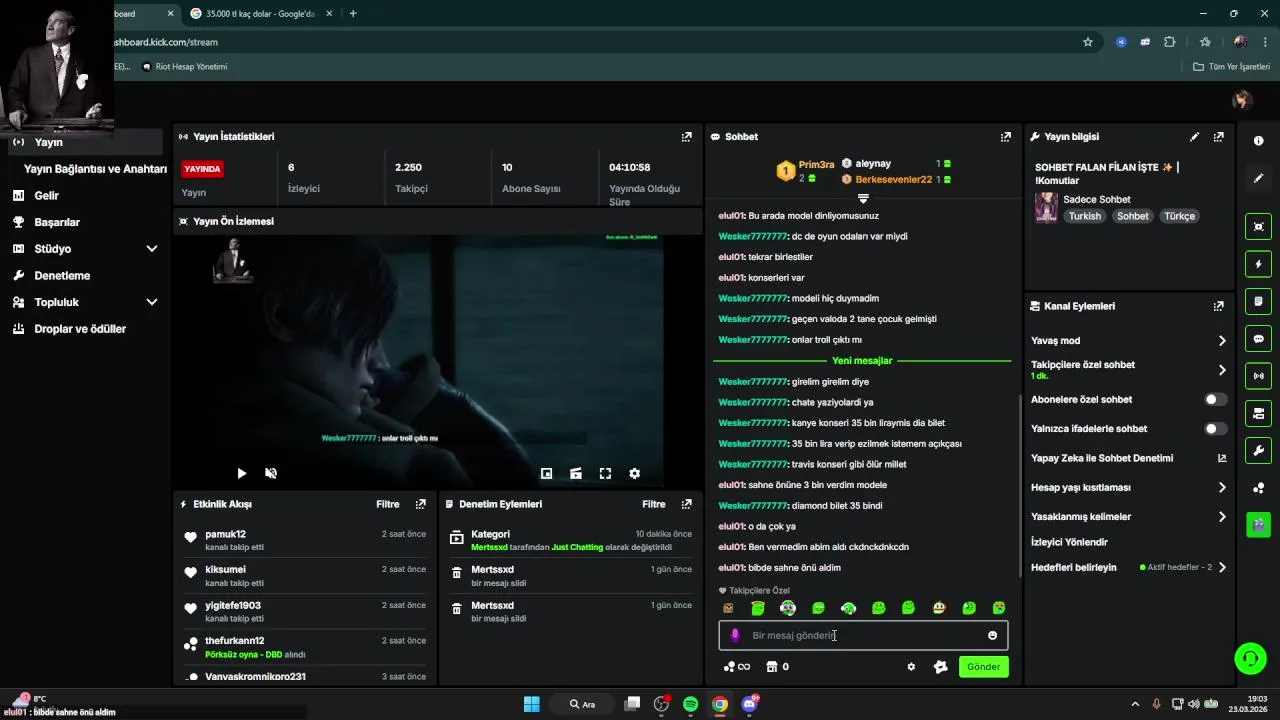Collapse the chat leaderboard arrow

click(x=863, y=199)
